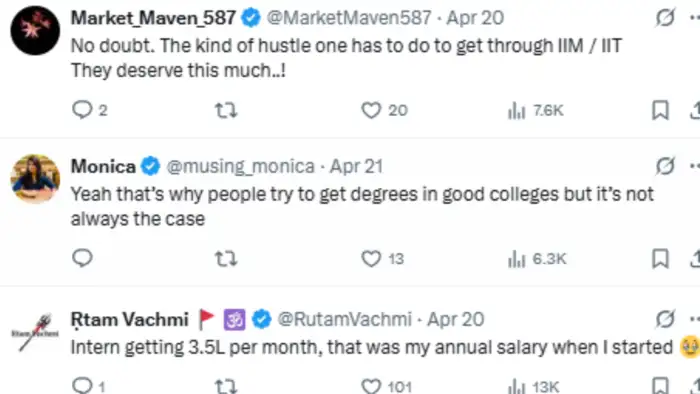Like Monica's tweet with 13 likes
This screenshot has height=394, width=700.
point(382,259)
